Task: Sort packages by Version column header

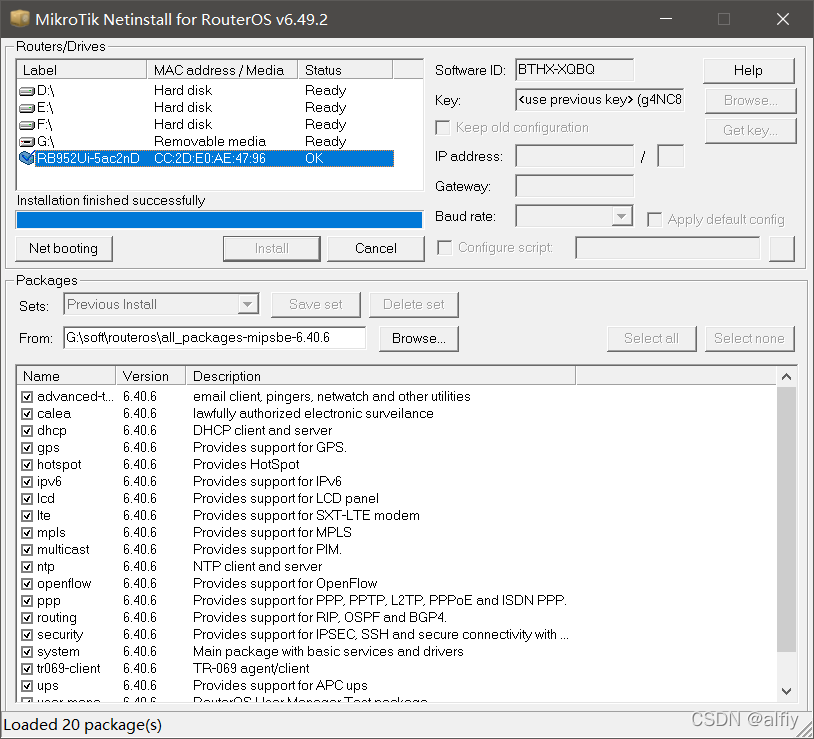Action: pos(151,376)
